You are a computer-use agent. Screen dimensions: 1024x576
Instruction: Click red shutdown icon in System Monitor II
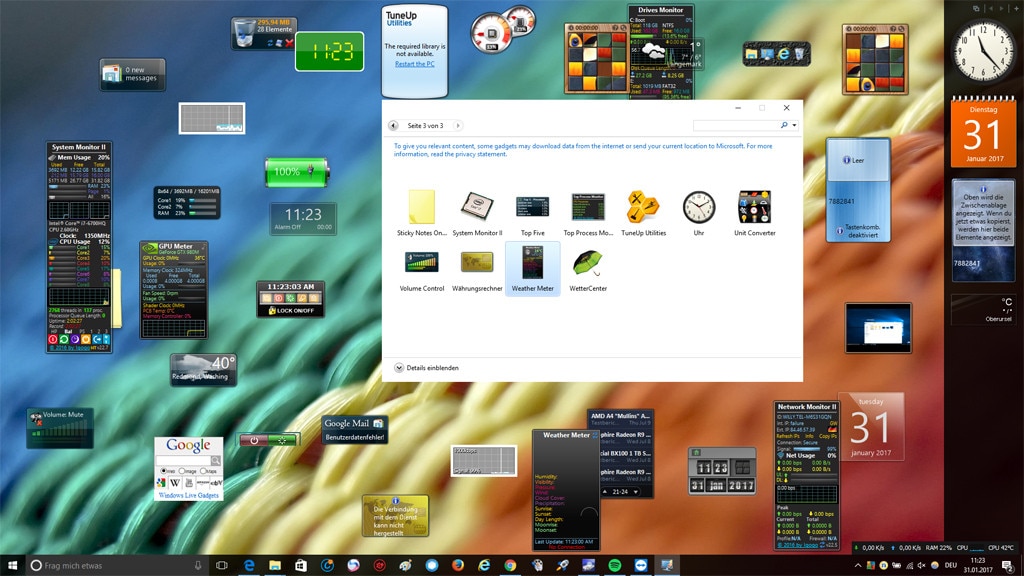pos(53,340)
